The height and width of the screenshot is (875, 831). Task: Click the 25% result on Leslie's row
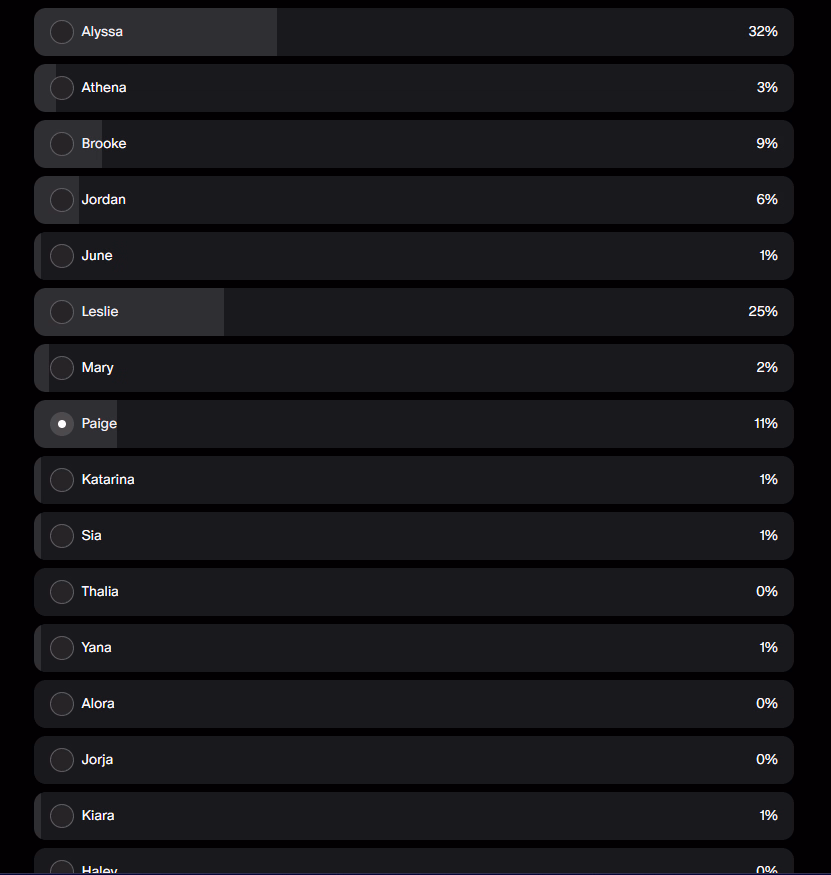(762, 312)
